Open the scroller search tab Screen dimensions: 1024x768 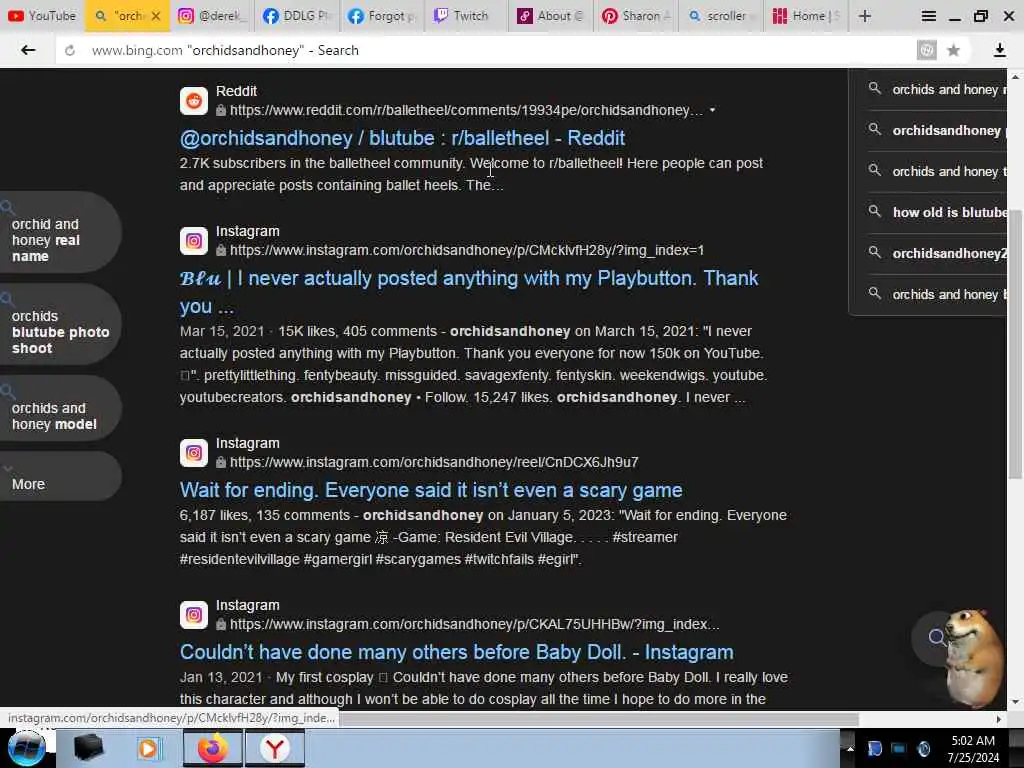pos(720,16)
